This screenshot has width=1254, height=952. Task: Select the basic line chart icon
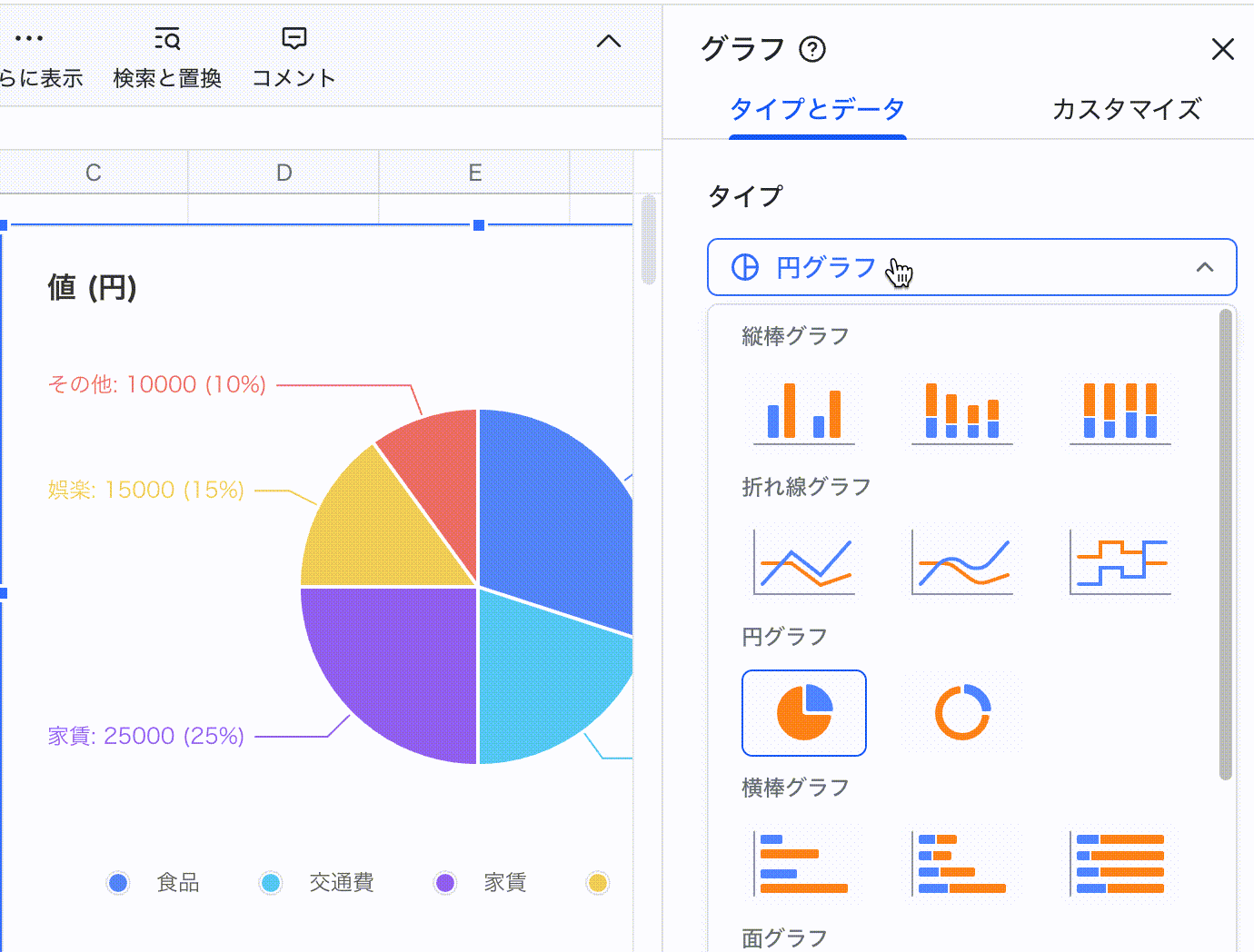tap(803, 562)
